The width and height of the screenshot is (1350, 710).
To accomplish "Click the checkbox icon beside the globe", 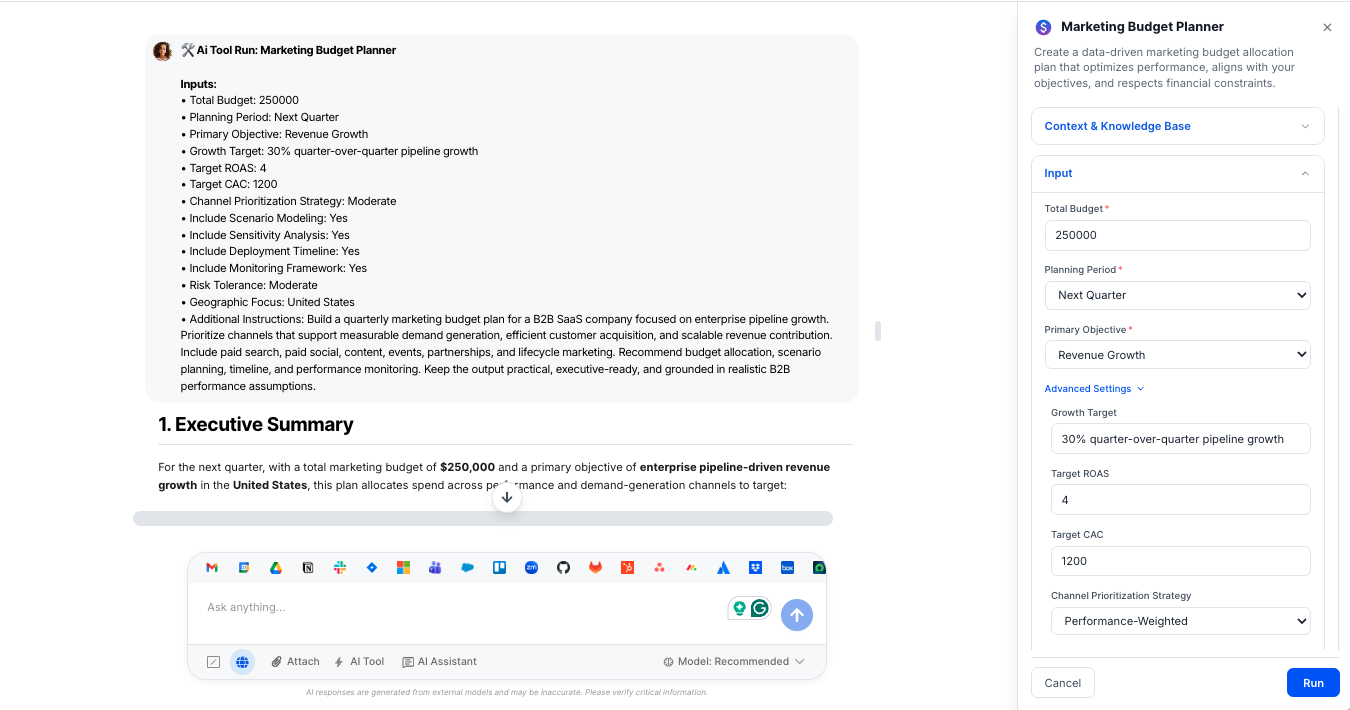I will pyautogui.click(x=213, y=661).
